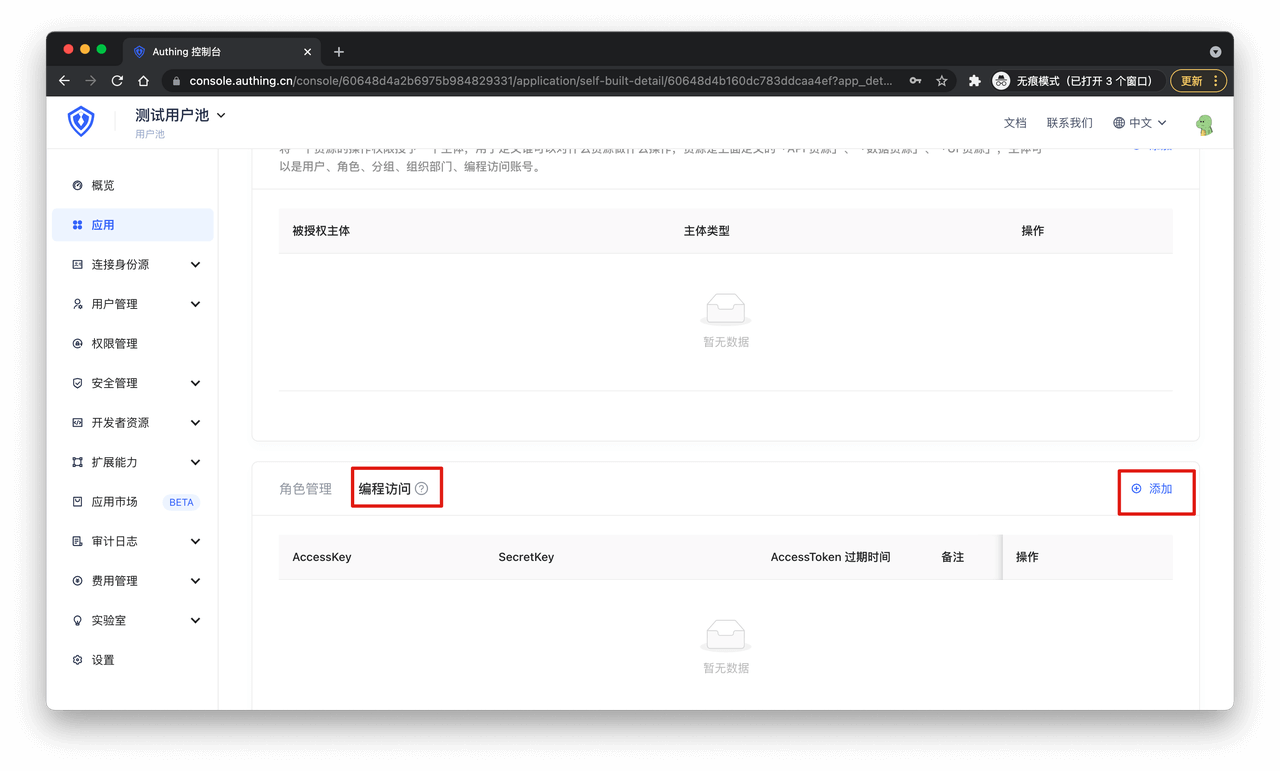The width and height of the screenshot is (1280, 771).
Task: Bookmark this page with the star icon
Action: click(x=941, y=81)
